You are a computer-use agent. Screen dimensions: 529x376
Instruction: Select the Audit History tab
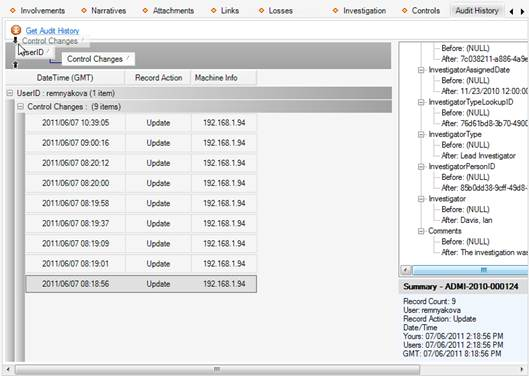477,11
